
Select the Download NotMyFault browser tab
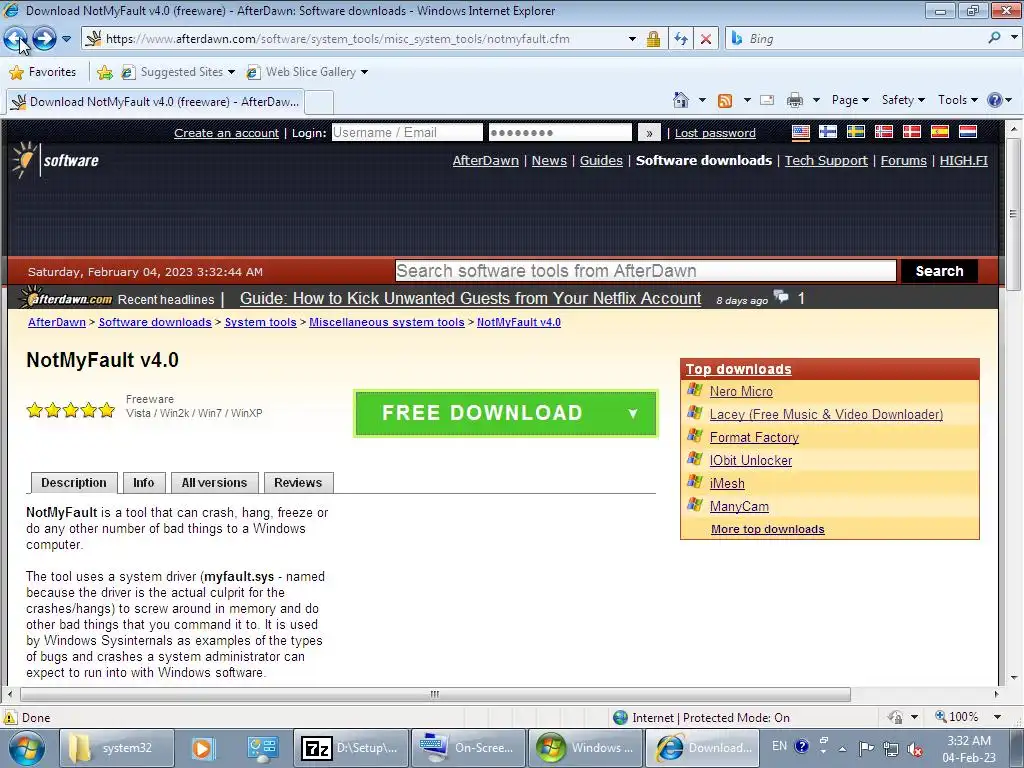coord(155,102)
